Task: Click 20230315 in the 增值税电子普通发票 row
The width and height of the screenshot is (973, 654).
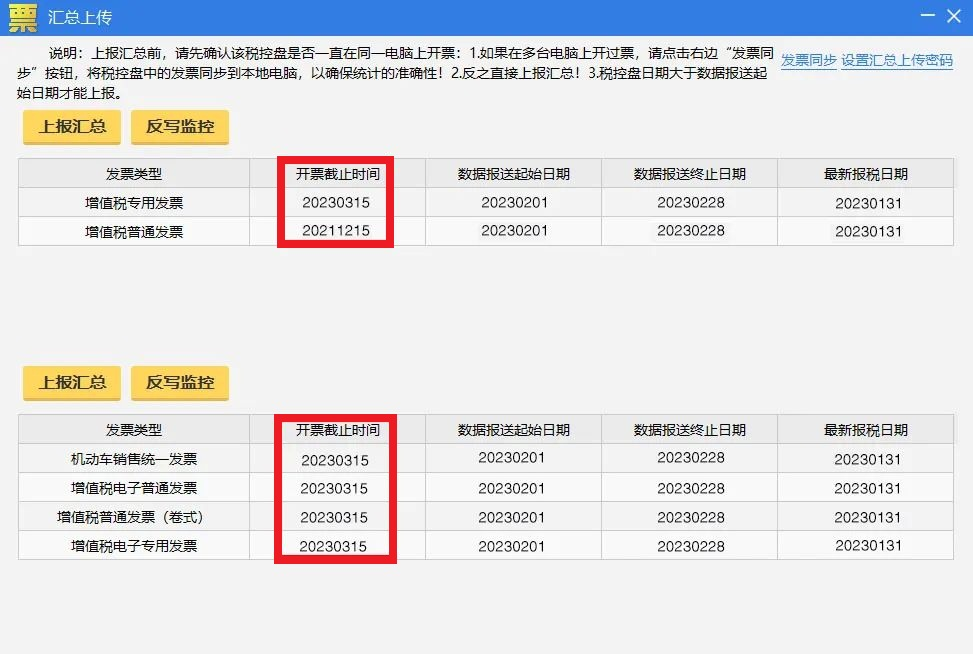Action: click(x=334, y=488)
